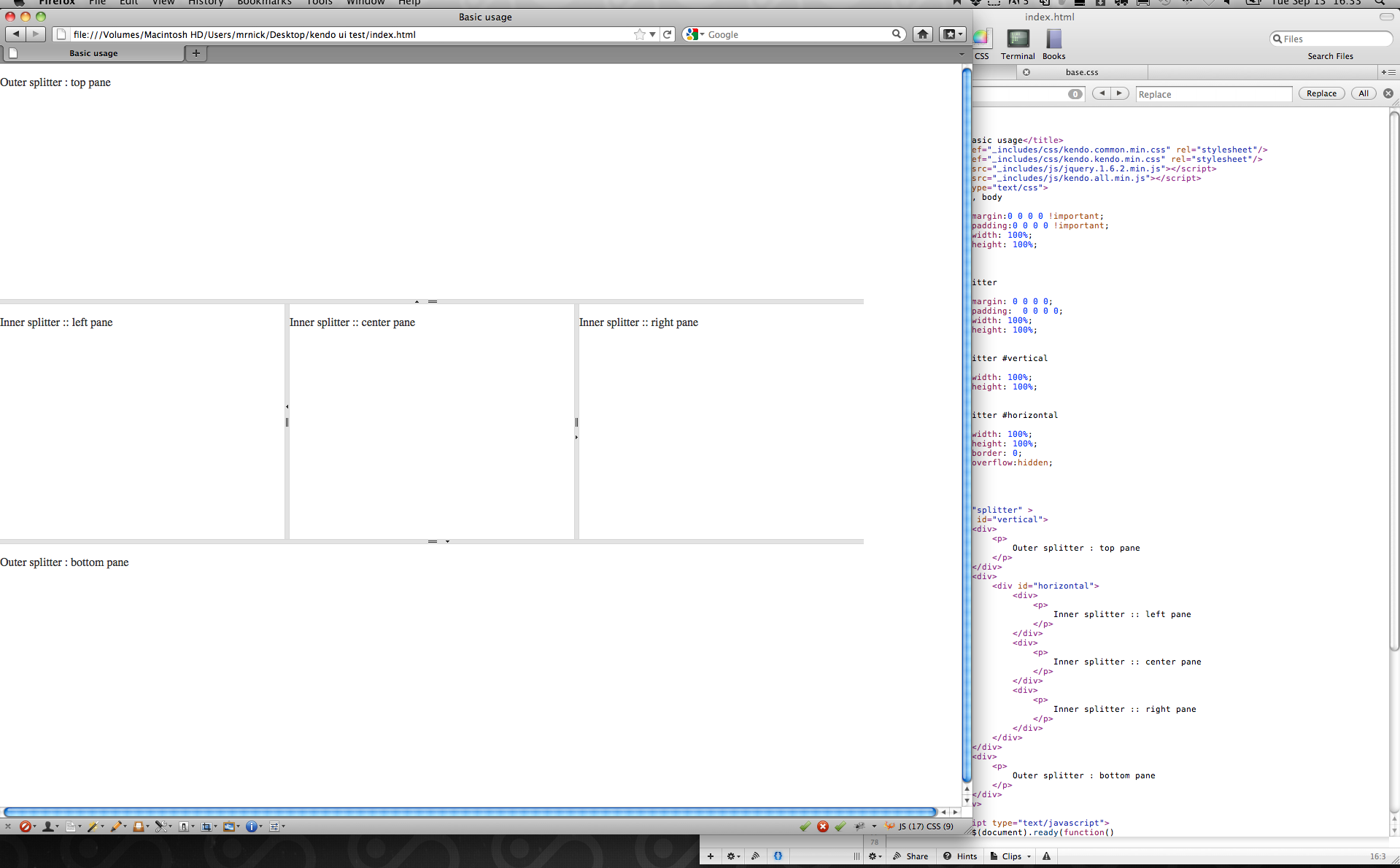Screen dimensions: 1400x868
Task: Click the red error status icon
Action: tap(823, 826)
